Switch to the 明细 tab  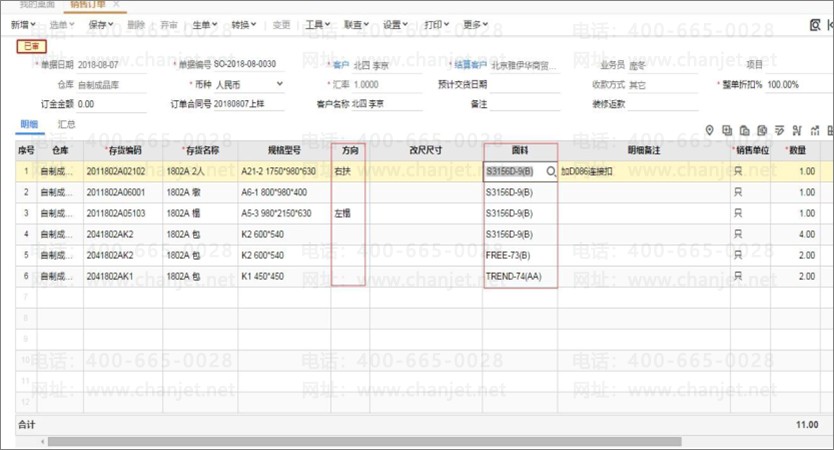tap(29, 124)
